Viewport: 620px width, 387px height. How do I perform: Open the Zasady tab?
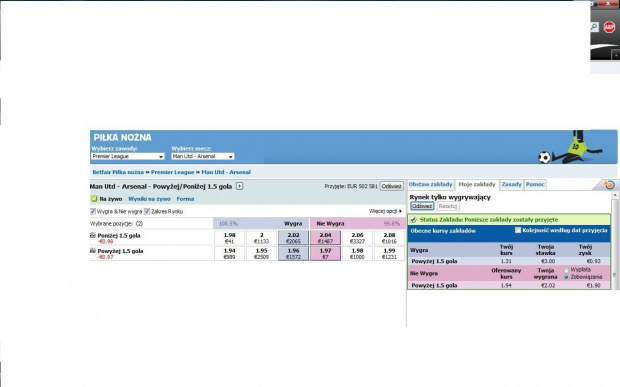coord(512,185)
